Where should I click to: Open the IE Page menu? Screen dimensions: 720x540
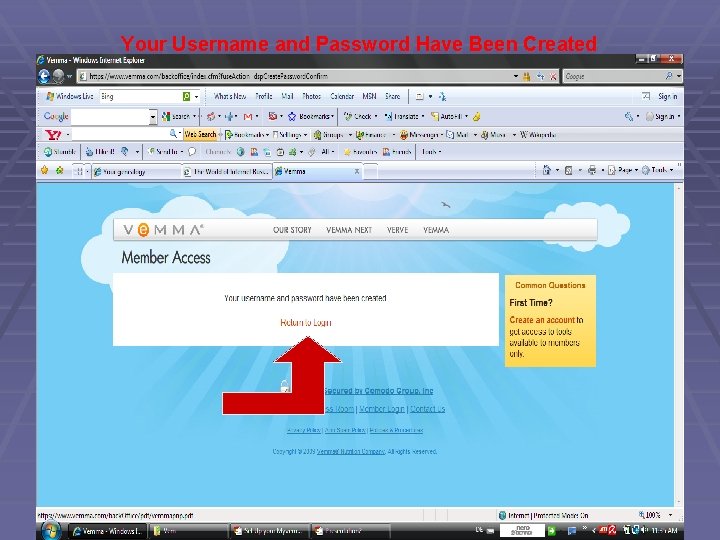click(623, 170)
